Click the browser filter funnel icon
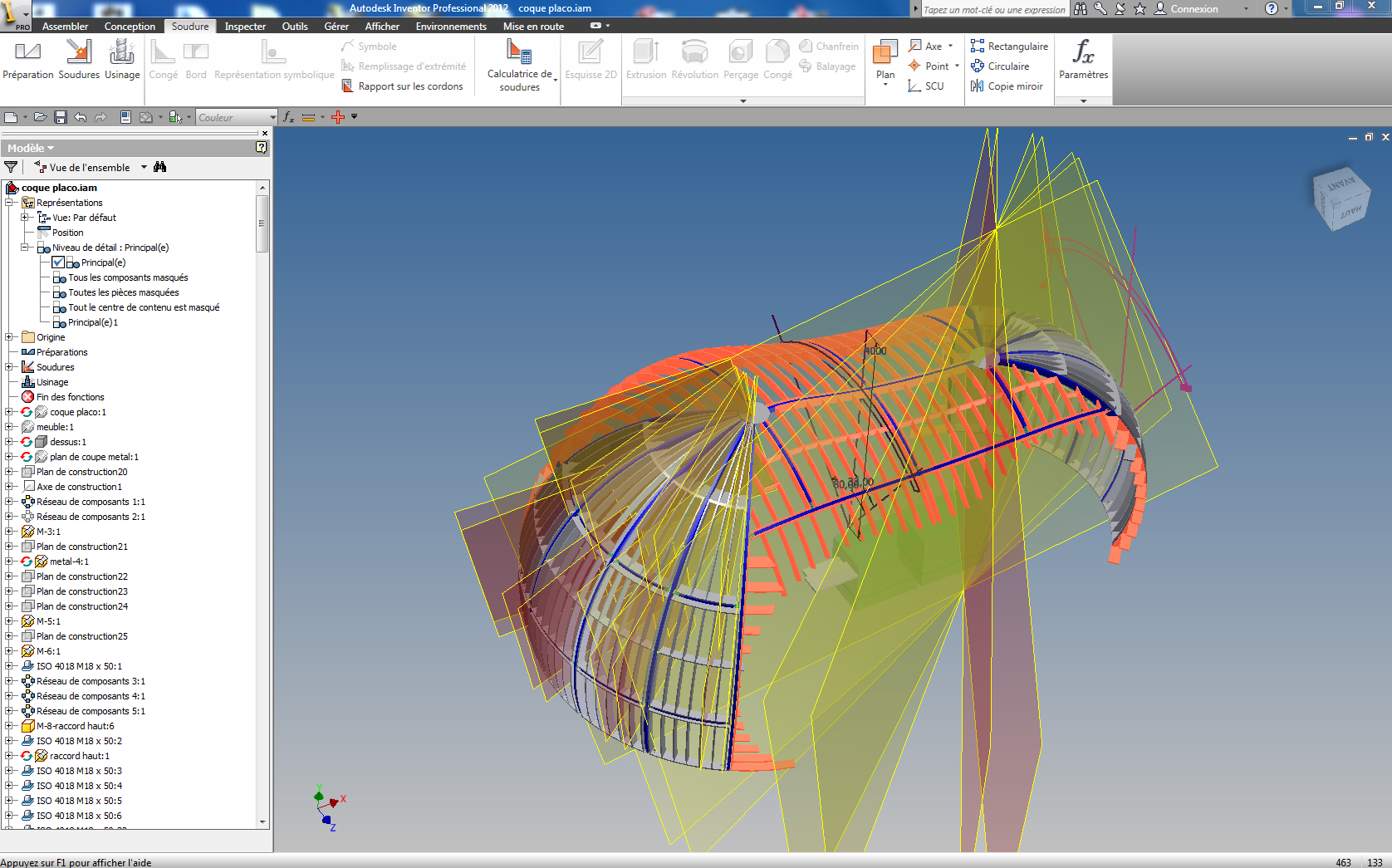1392x868 pixels. click(11, 167)
